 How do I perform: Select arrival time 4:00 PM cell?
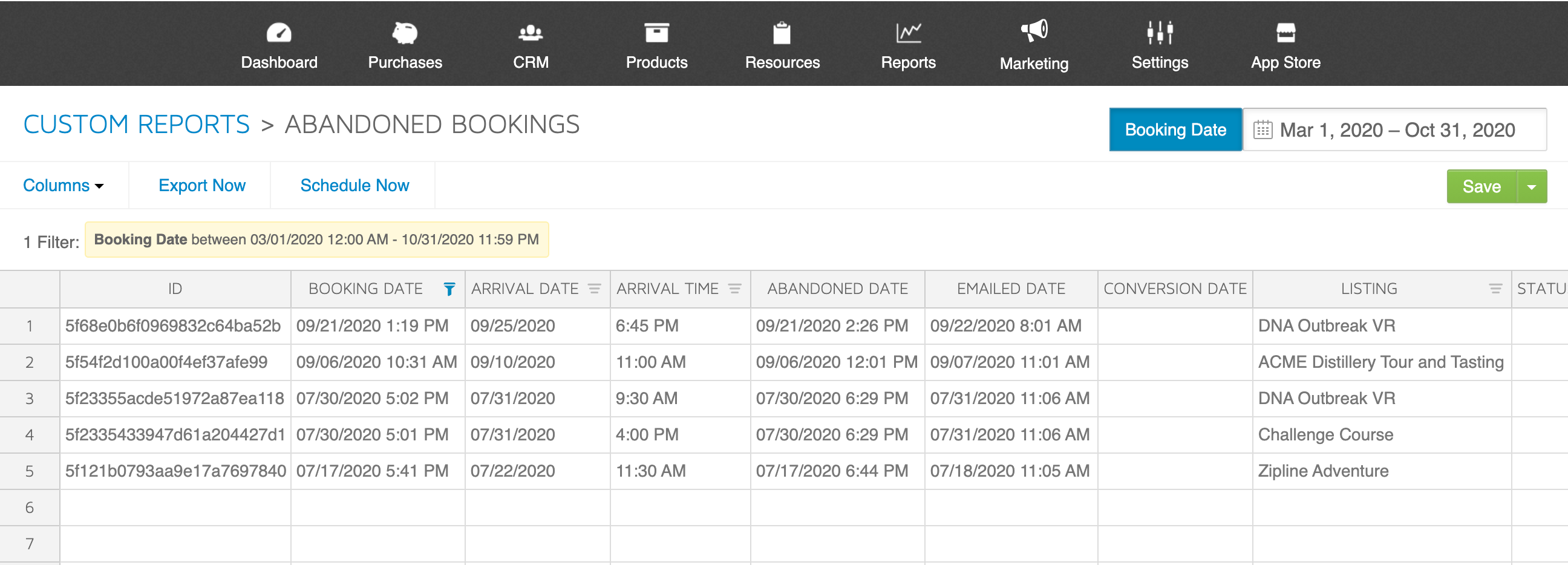point(681,435)
